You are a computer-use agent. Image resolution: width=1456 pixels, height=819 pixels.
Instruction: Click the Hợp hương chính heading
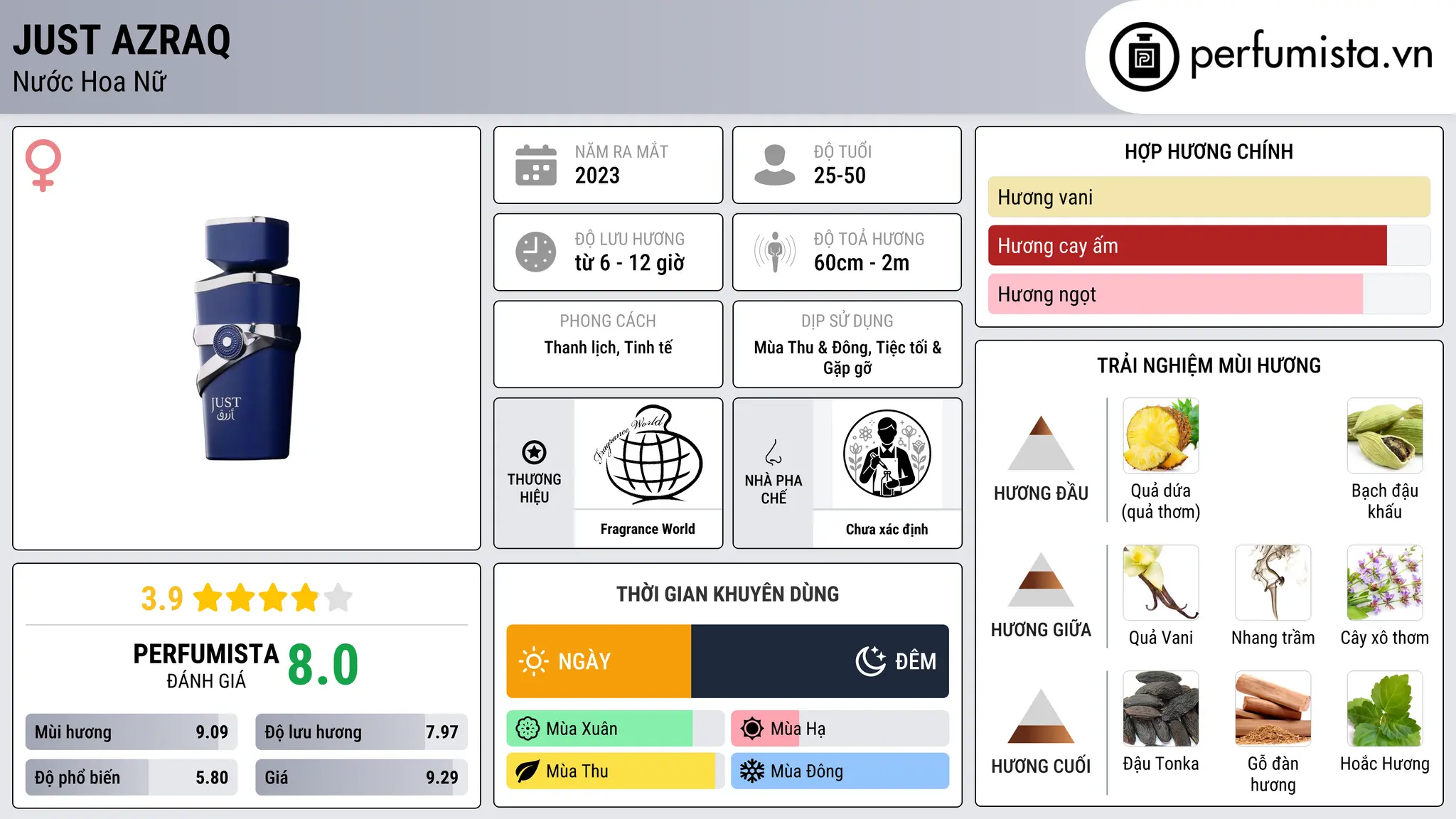1209,152
